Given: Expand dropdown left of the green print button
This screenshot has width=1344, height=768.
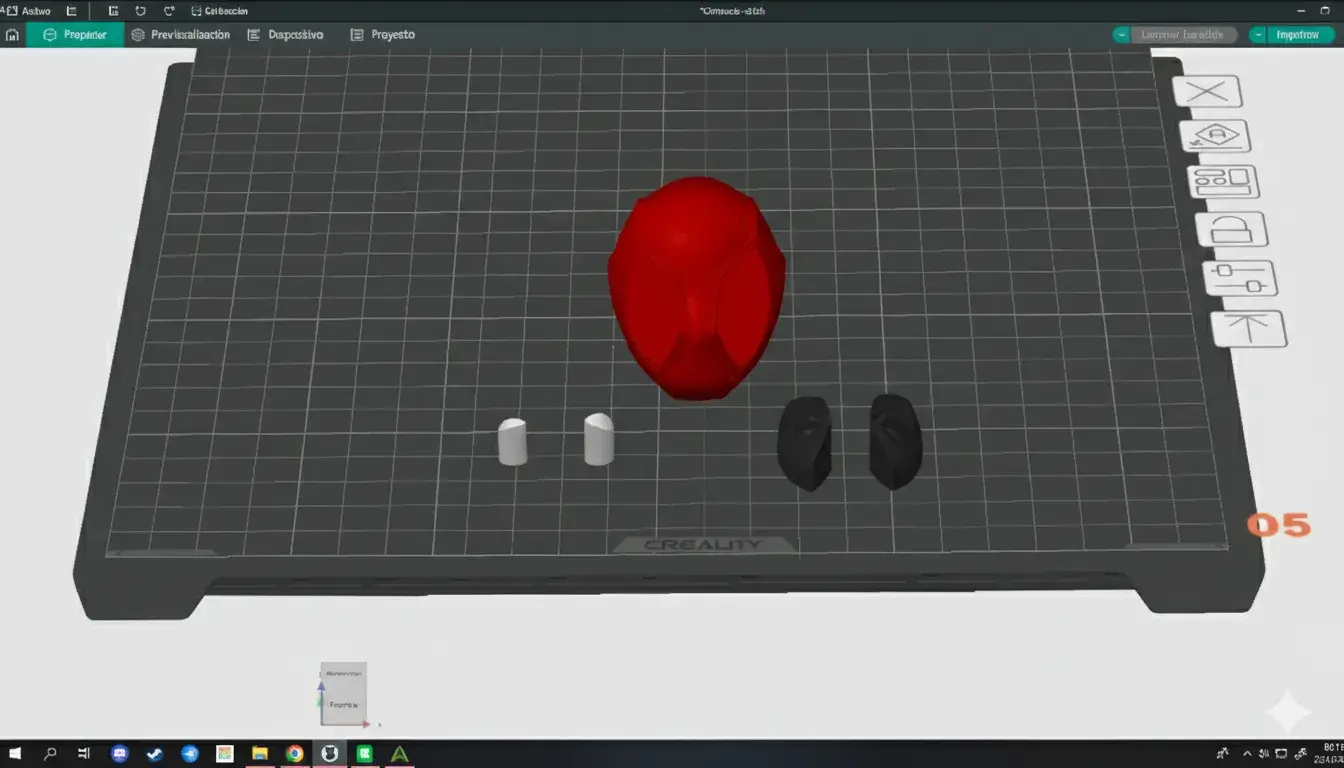Looking at the screenshot, I should point(1258,35).
